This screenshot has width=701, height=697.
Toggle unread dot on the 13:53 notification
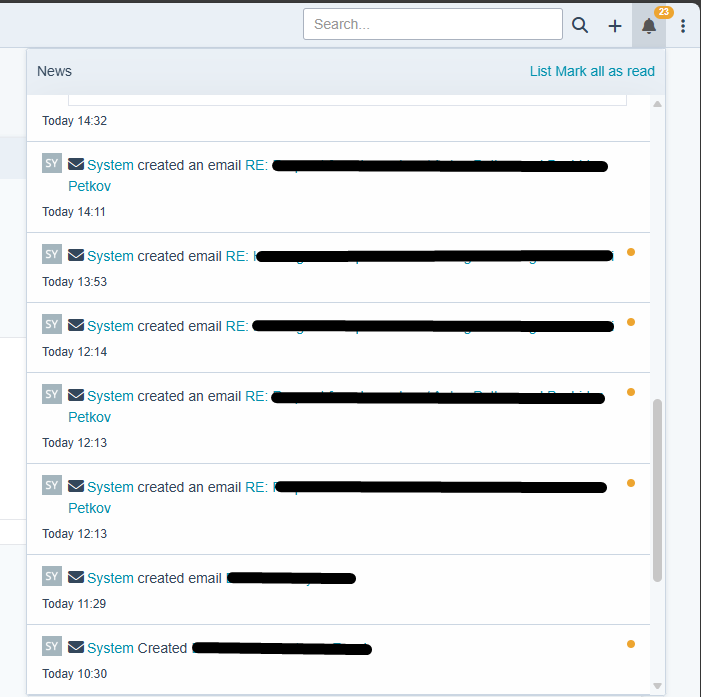point(631,252)
